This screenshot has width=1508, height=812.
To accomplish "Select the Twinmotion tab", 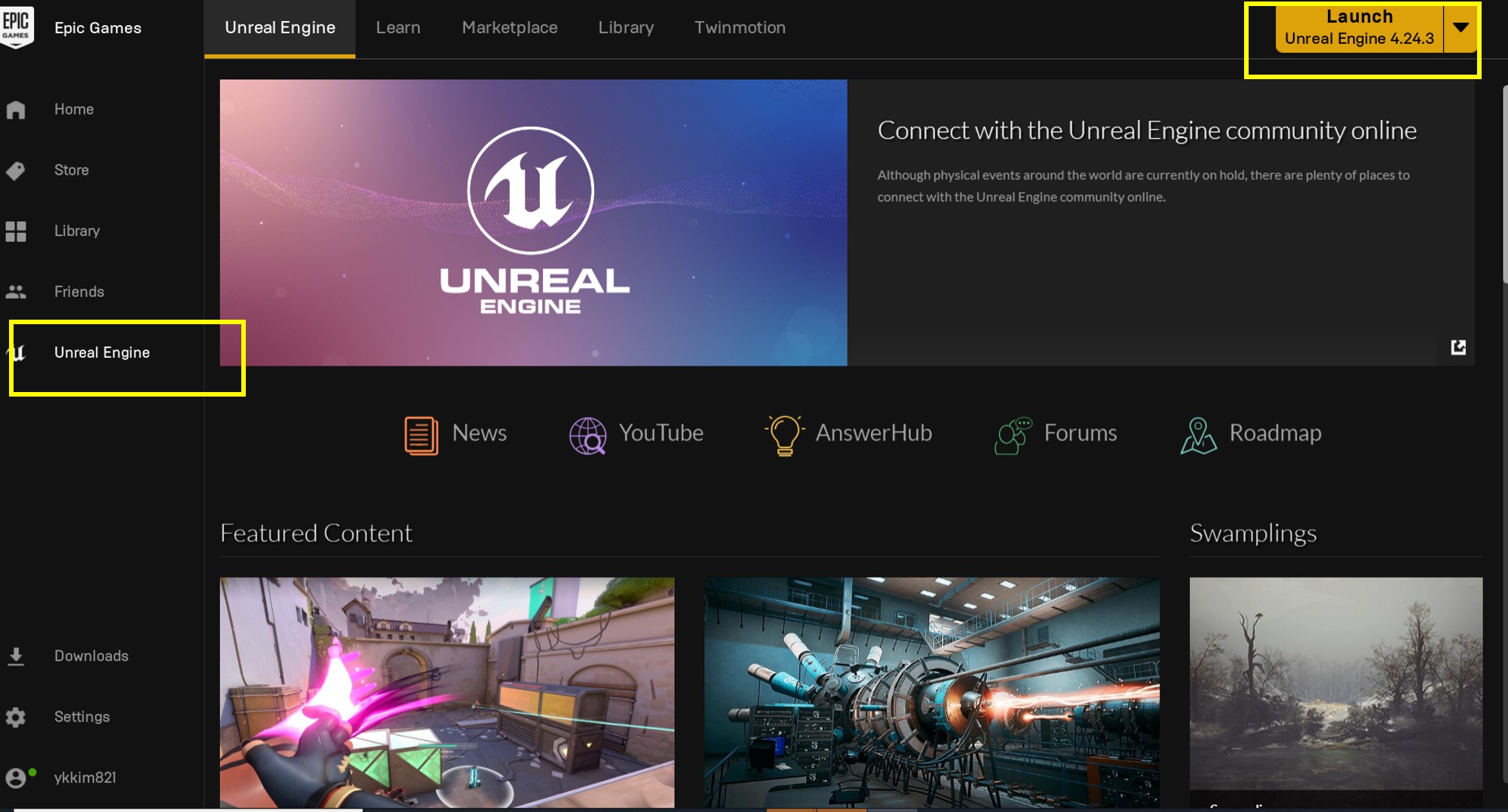I will (740, 28).
